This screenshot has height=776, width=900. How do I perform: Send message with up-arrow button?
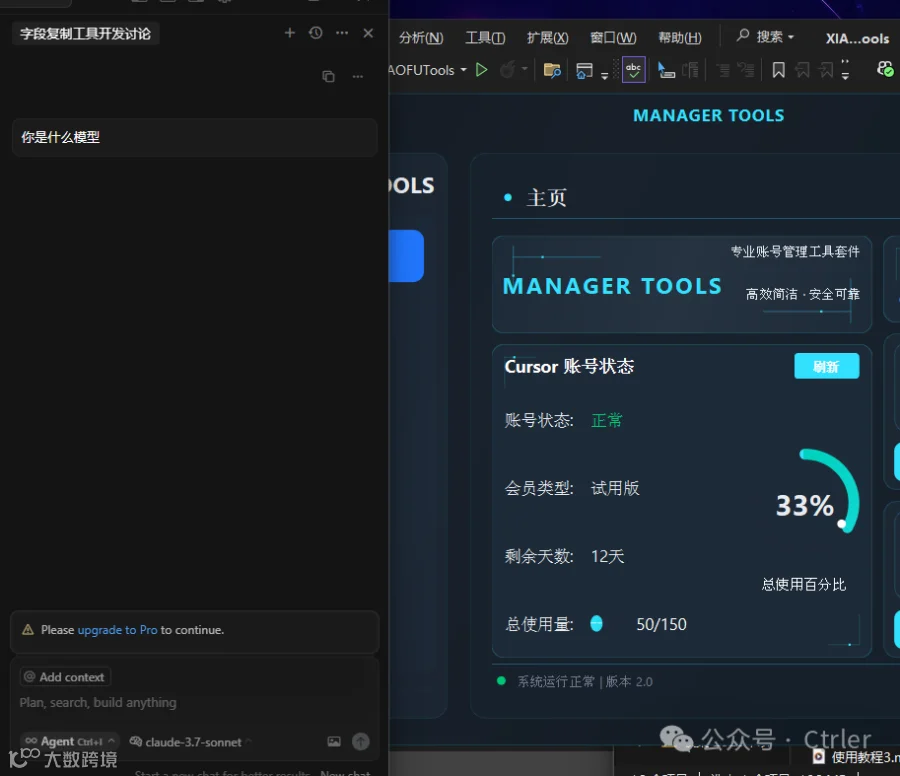tap(360, 742)
